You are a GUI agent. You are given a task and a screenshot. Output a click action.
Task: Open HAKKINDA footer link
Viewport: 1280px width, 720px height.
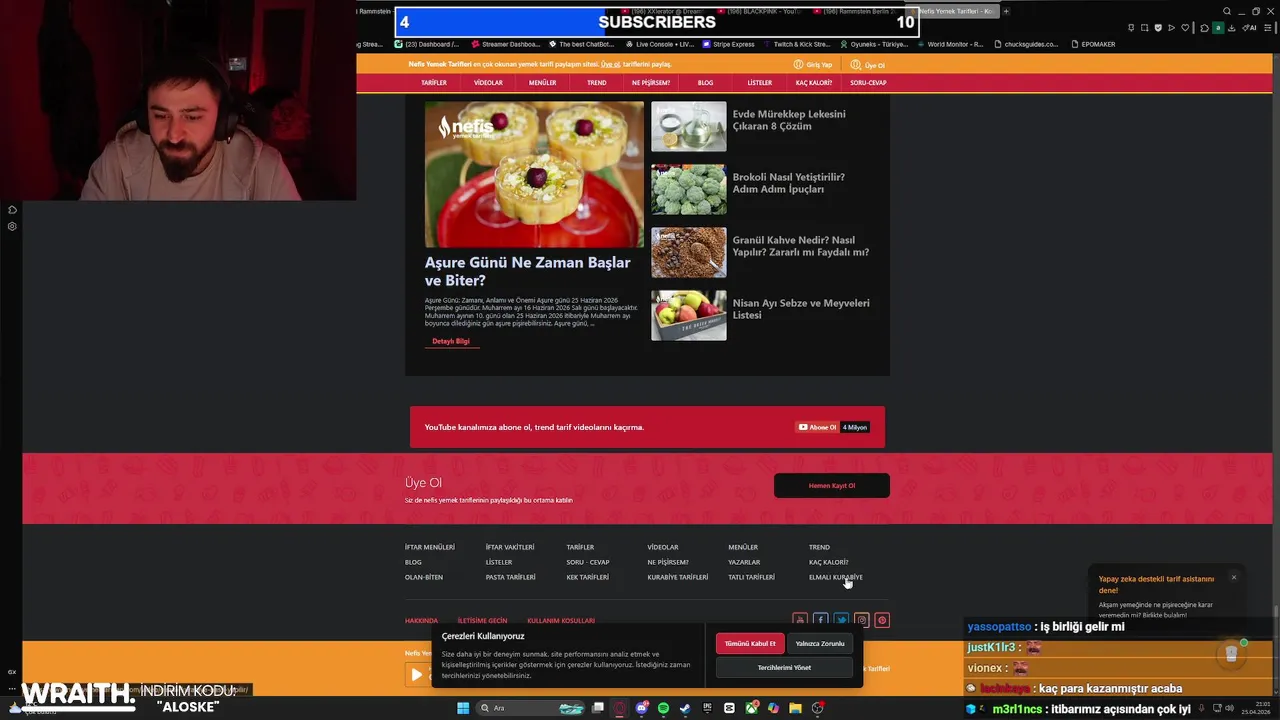click(421, 621)
